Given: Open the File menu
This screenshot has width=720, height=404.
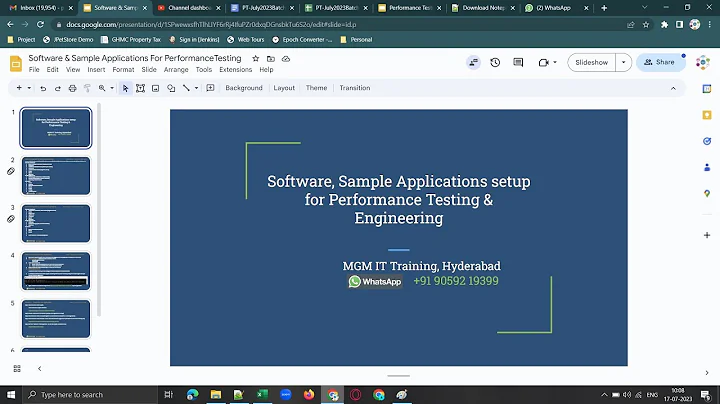Looking at the screenshot, I should click(34, 70).
